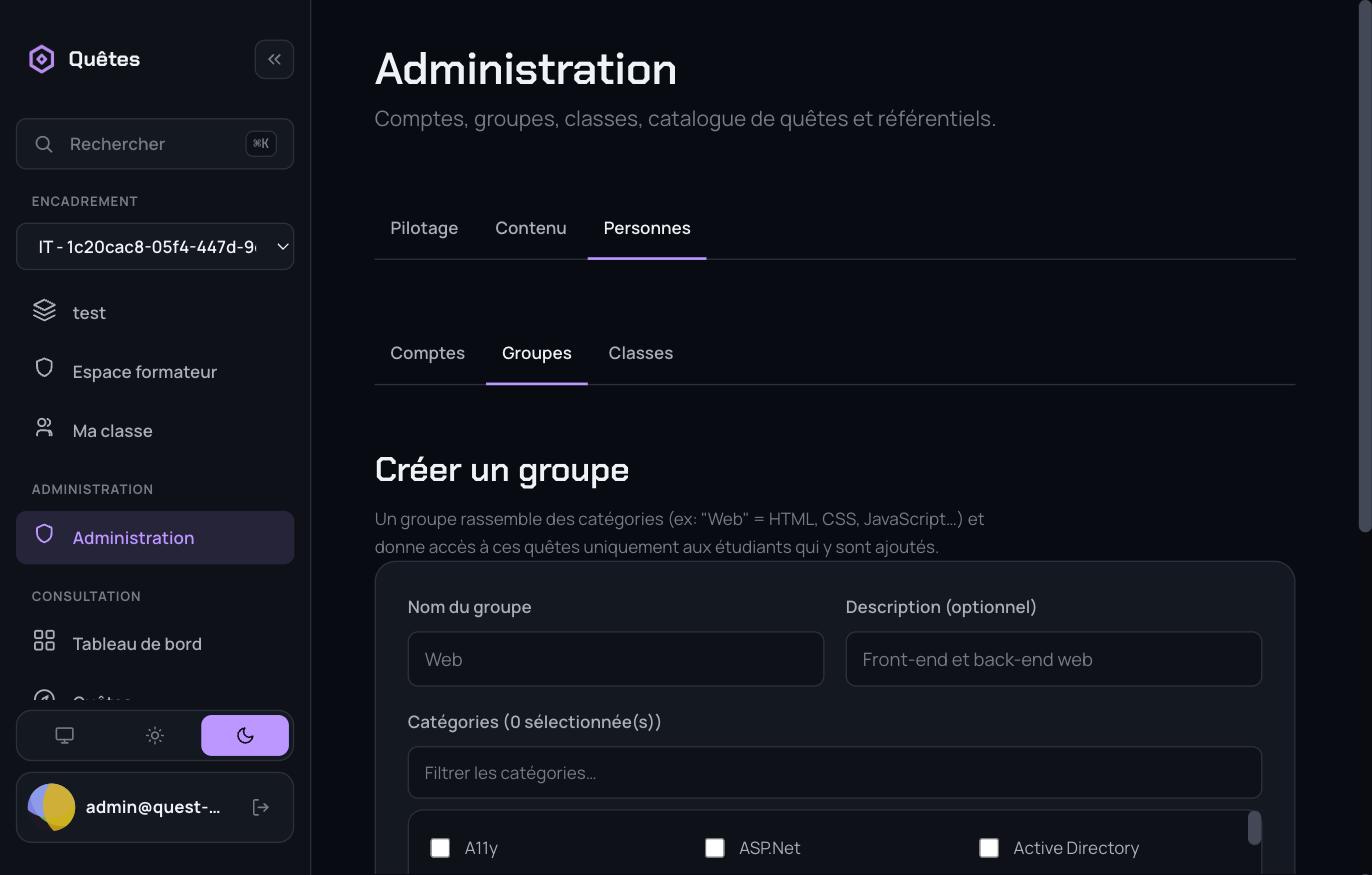The height and width of the screenshot is (875, 1372).
Task: Tick the A11y category checkbox
Action: [440, 848]
